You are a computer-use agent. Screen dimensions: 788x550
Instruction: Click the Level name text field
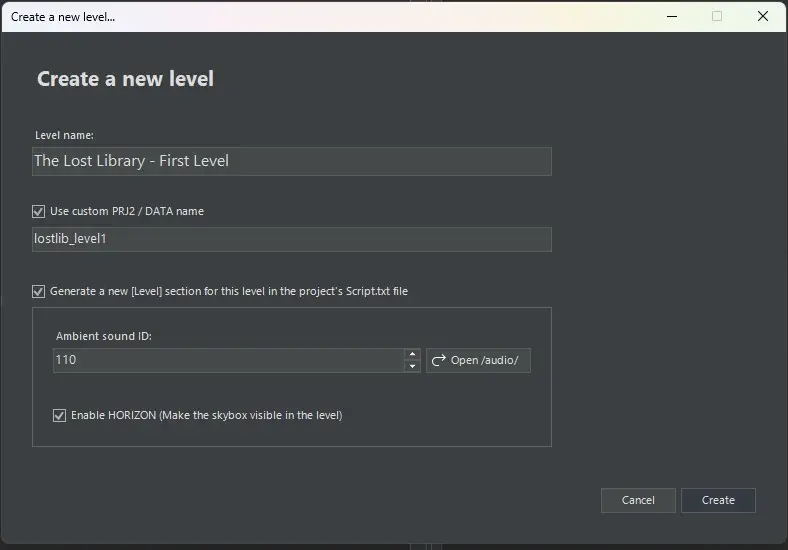pyautogui.click(x=291, y=161)
